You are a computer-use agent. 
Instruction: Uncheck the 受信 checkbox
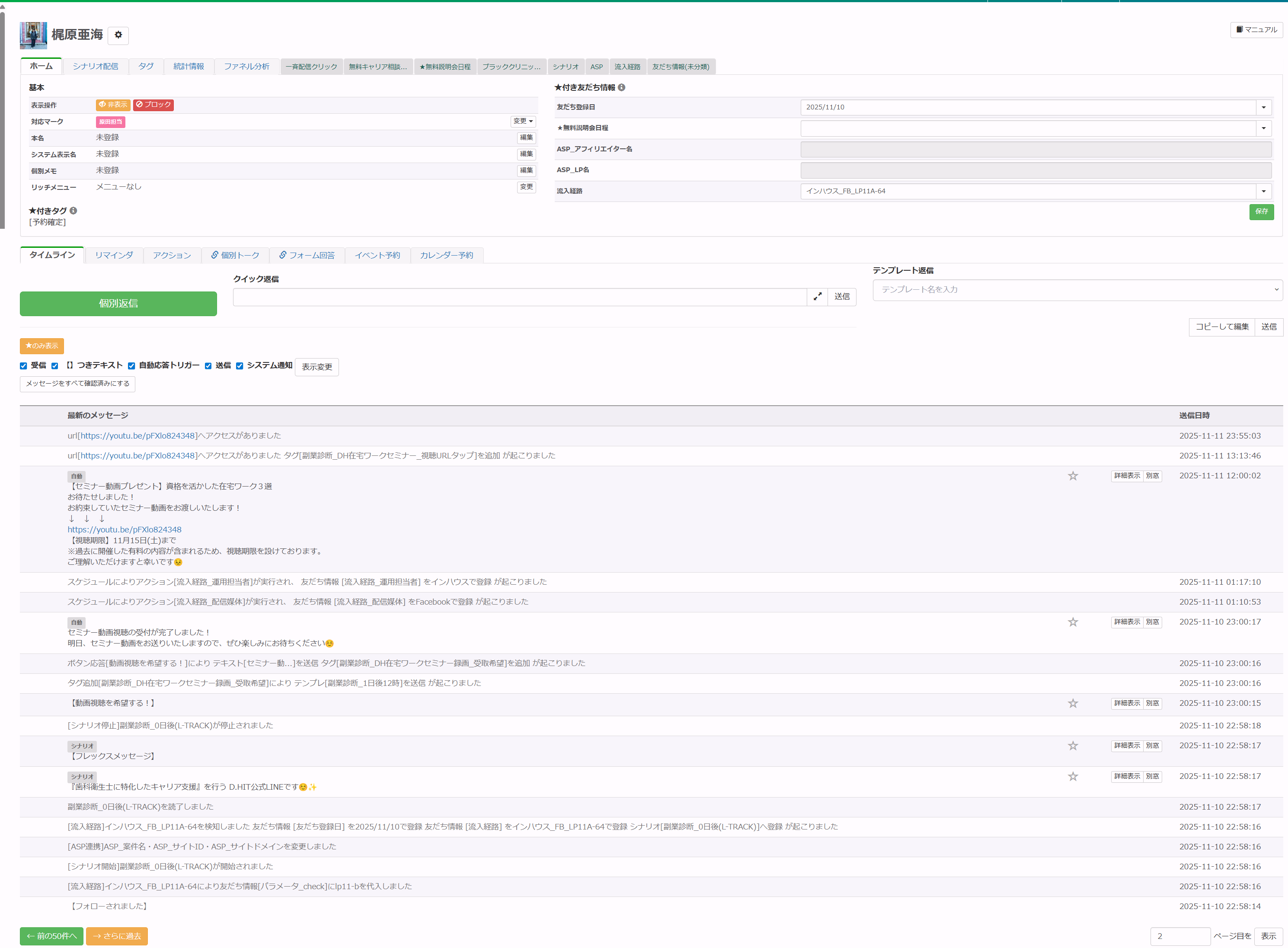tap(23, 366)
